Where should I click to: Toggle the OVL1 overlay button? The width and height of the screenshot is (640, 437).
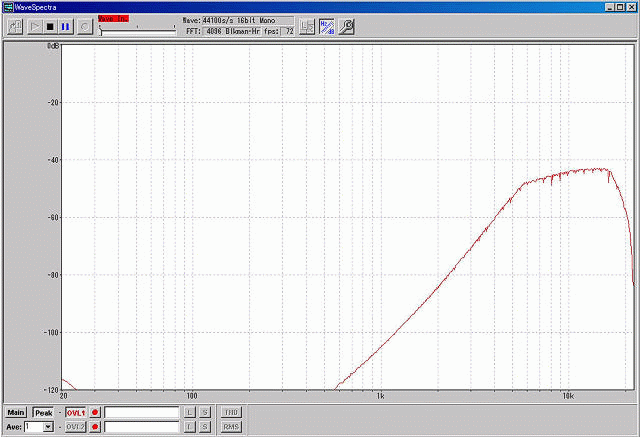pos(76,412)
